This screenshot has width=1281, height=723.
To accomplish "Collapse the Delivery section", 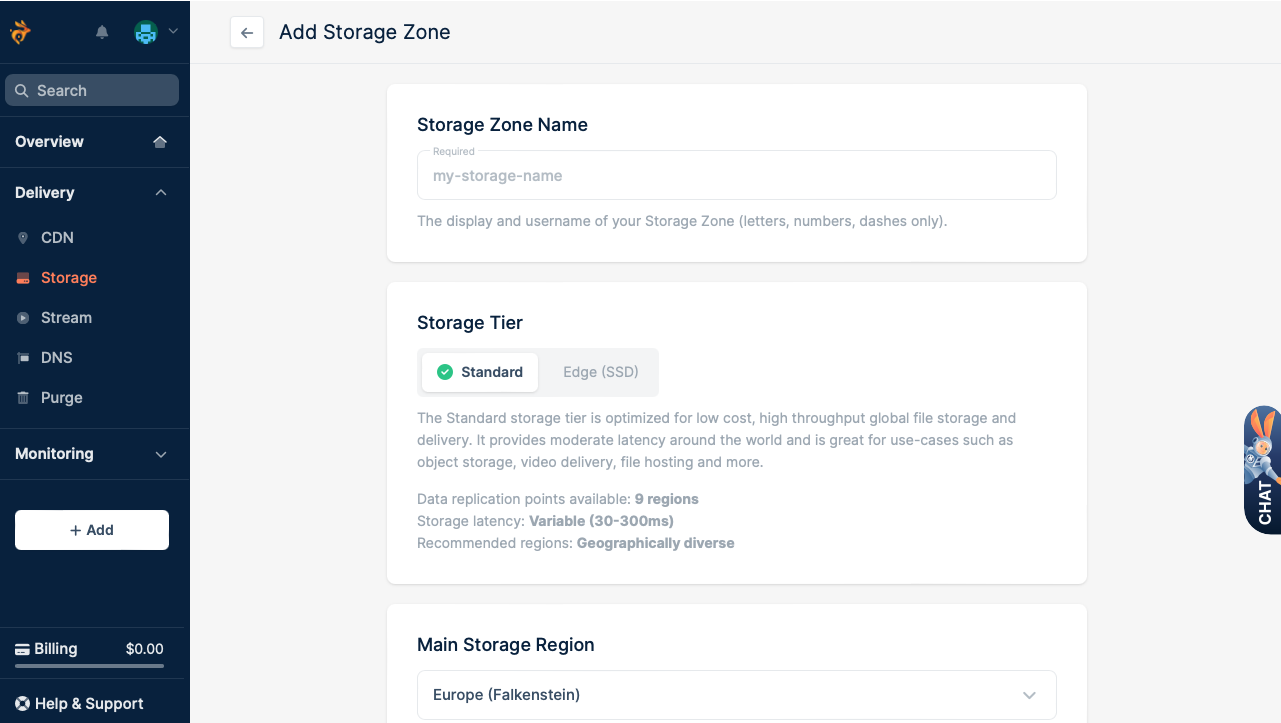I will point(161,193).
